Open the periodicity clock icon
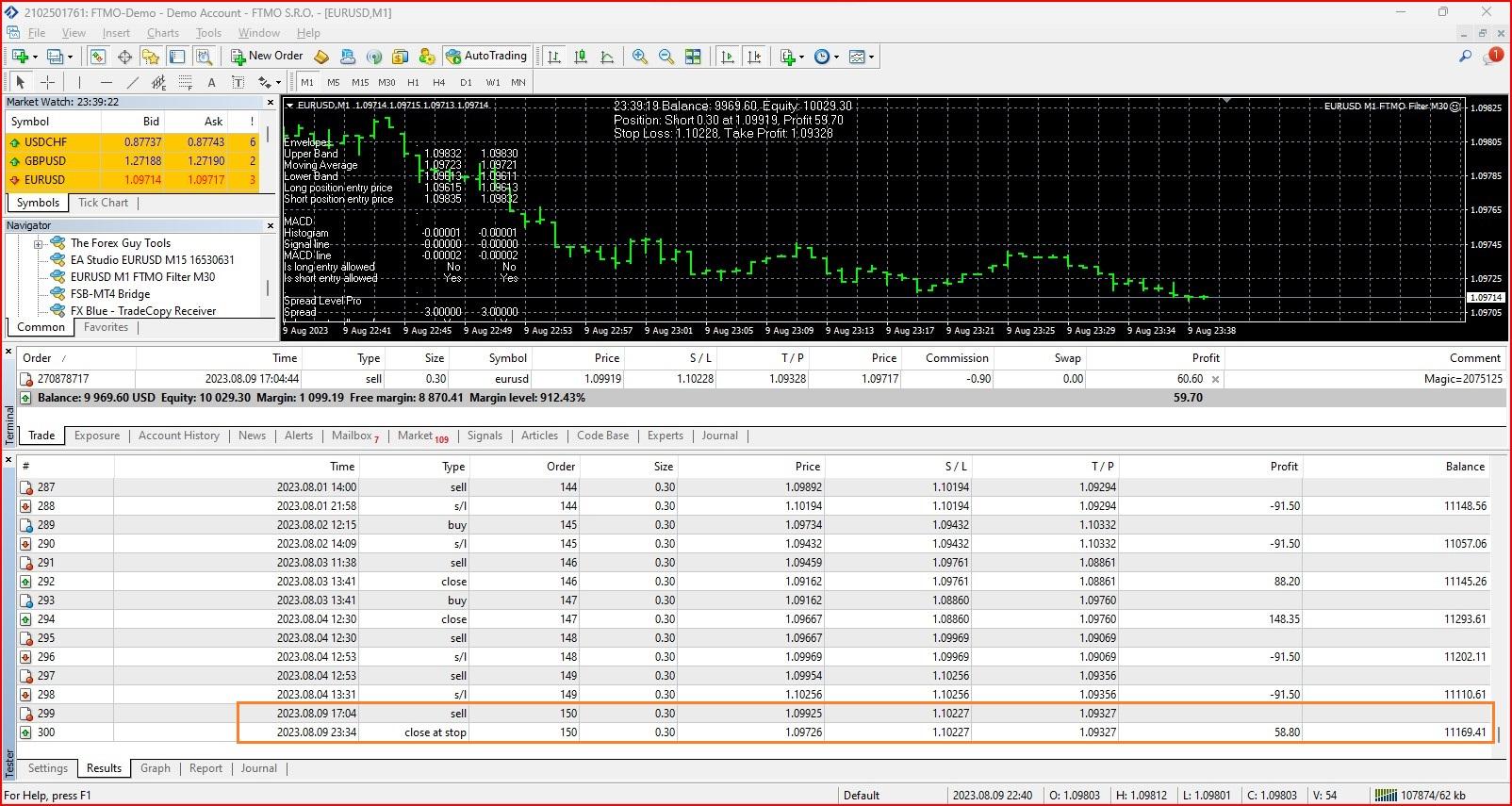Image resolution: width=1512 pixels, height=806 pixels. click(822, 57)
